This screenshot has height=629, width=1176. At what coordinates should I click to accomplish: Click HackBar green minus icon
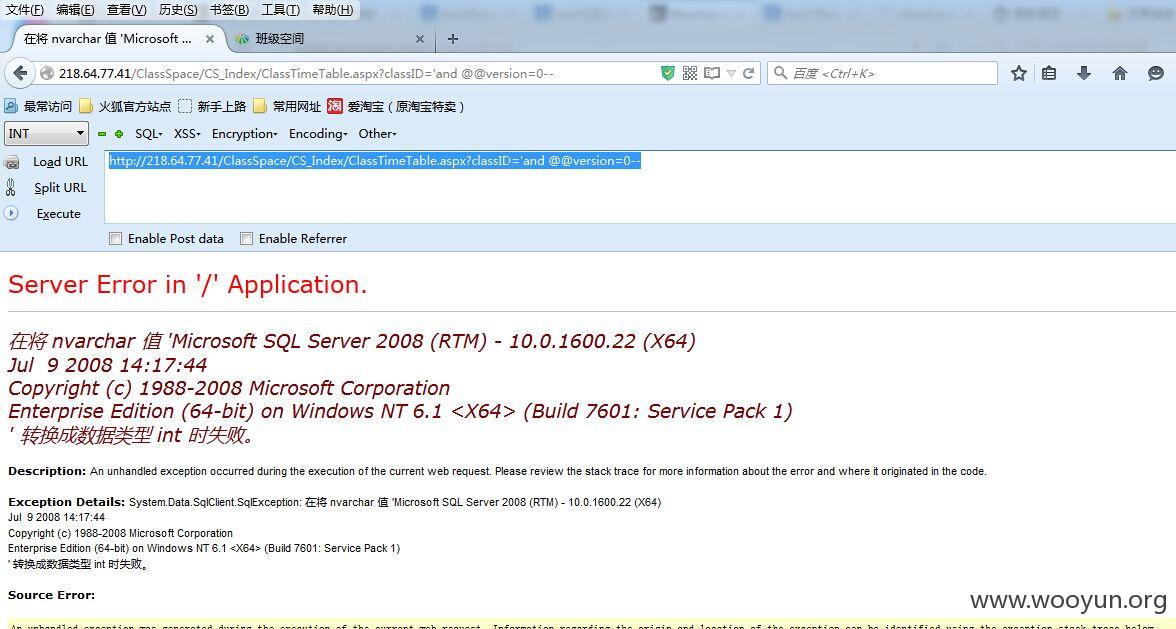point(102,134)
